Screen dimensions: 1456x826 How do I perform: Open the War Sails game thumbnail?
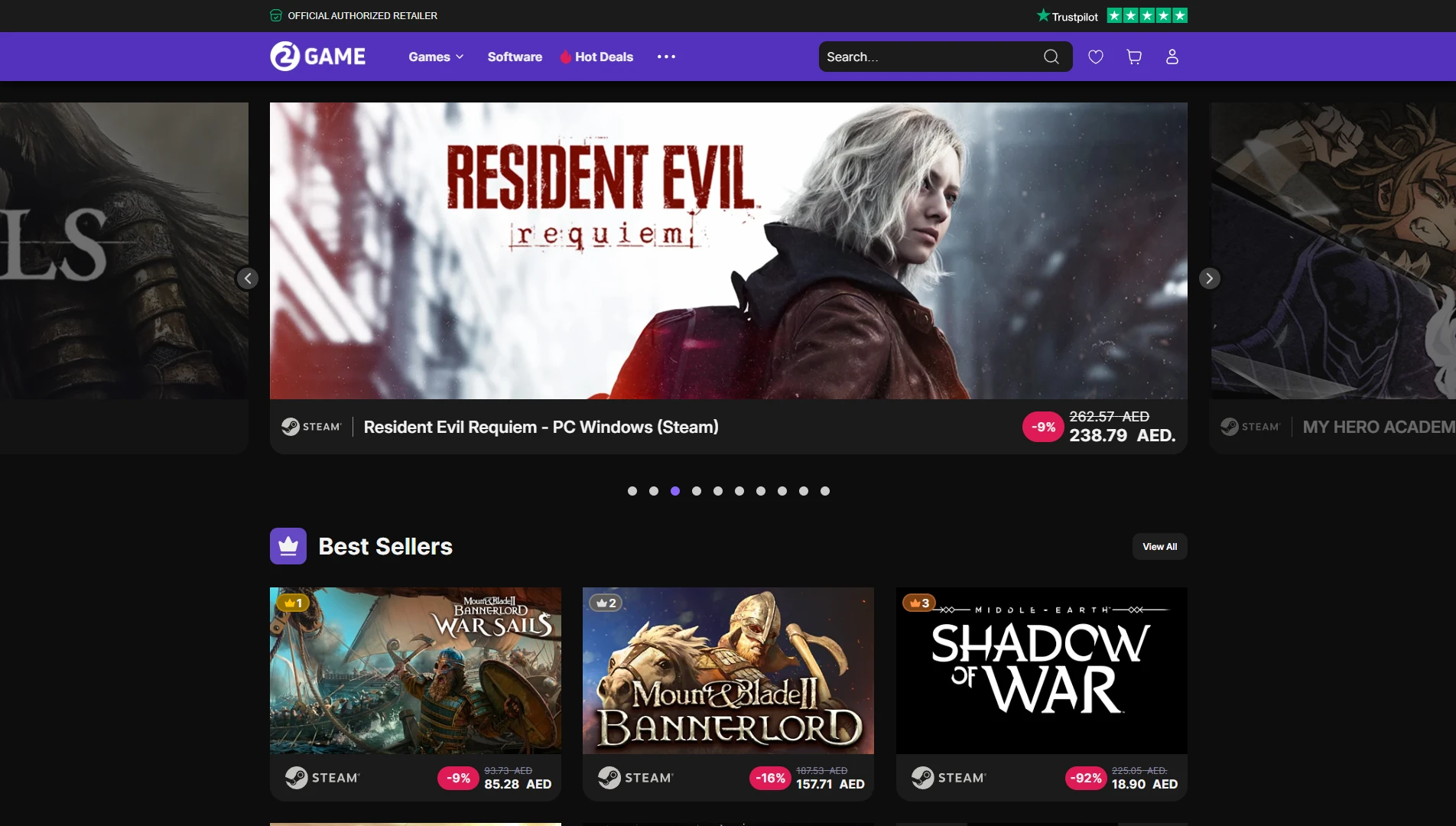coord(415,671)
